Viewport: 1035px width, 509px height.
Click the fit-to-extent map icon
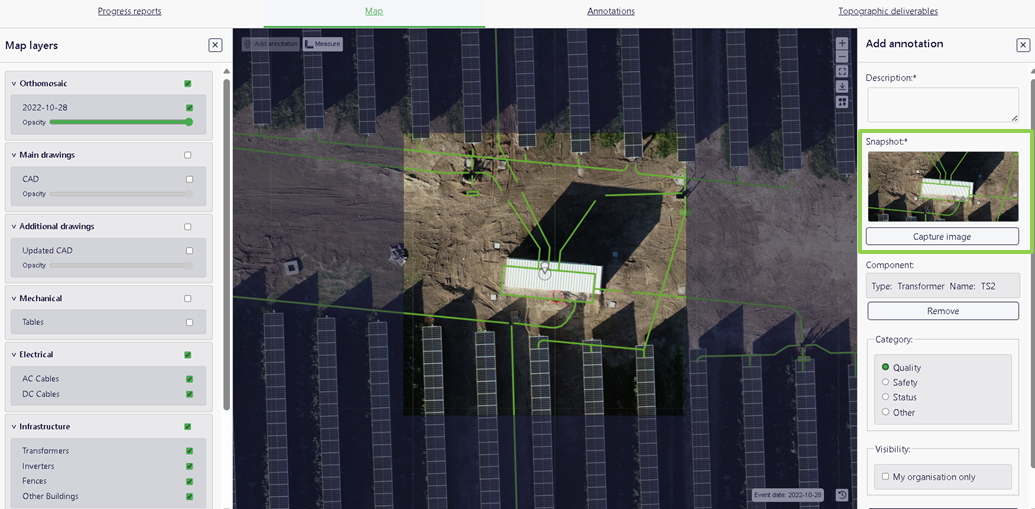point(842,72)
